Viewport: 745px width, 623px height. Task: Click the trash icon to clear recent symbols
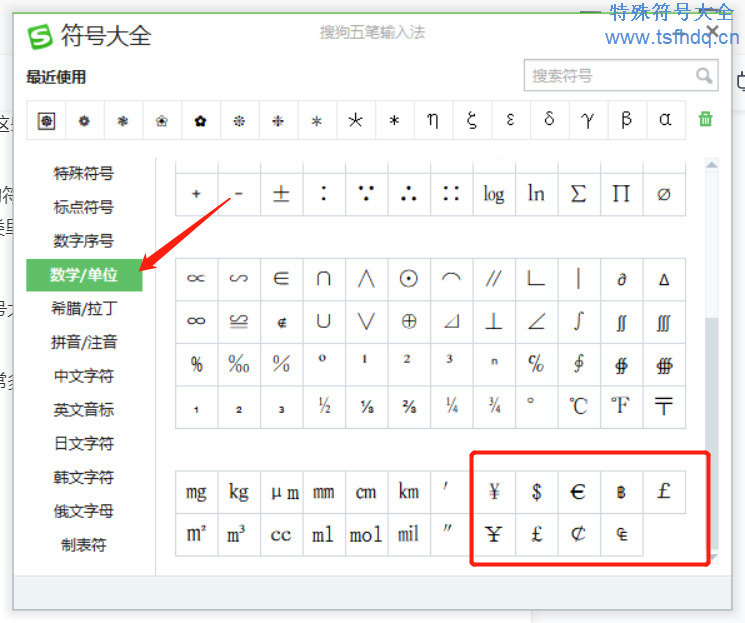706,119
